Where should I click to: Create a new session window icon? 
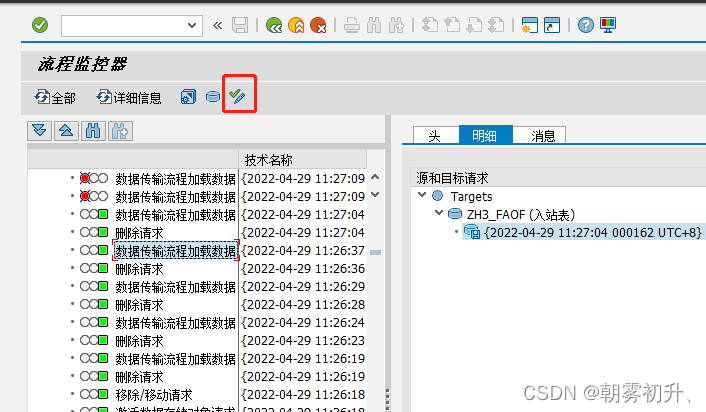tap(530, 25)
